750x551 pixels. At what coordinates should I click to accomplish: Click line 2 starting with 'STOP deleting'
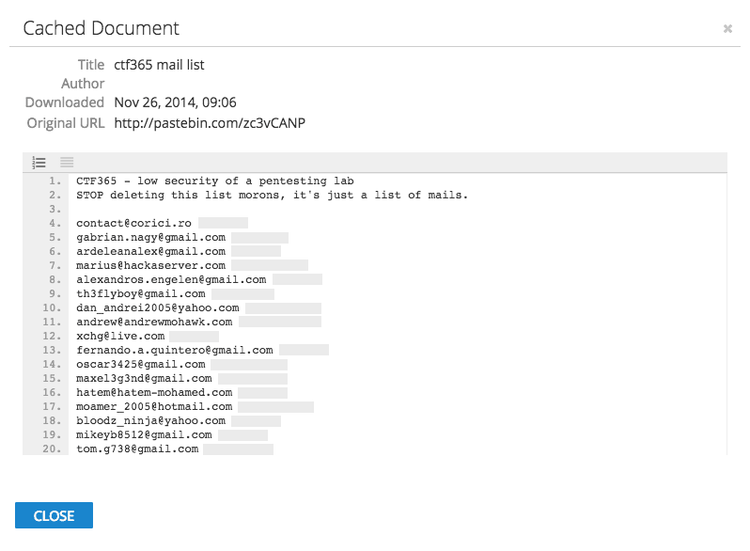click(x=271, y=195)
